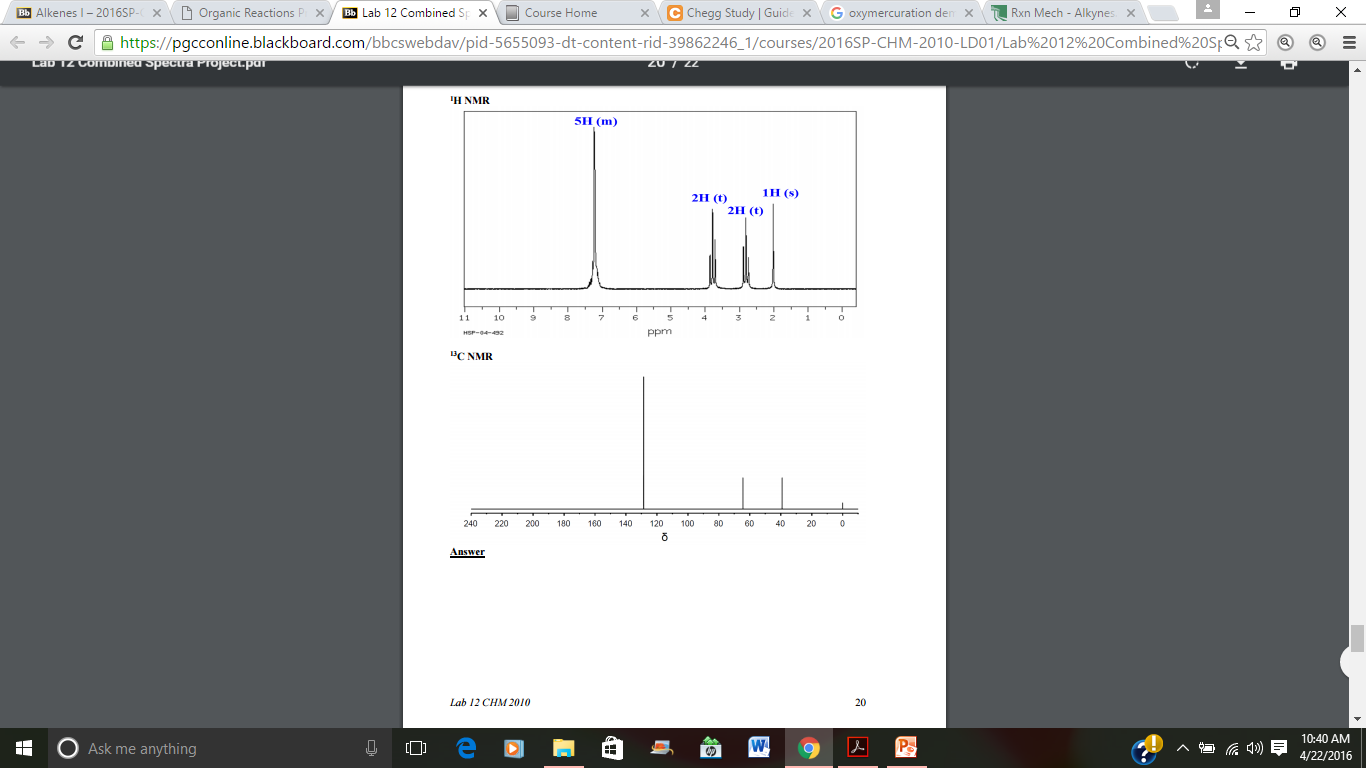
Task: Open Task View on the taskbar
Action: pyautogui.click(x=417, y=747)
